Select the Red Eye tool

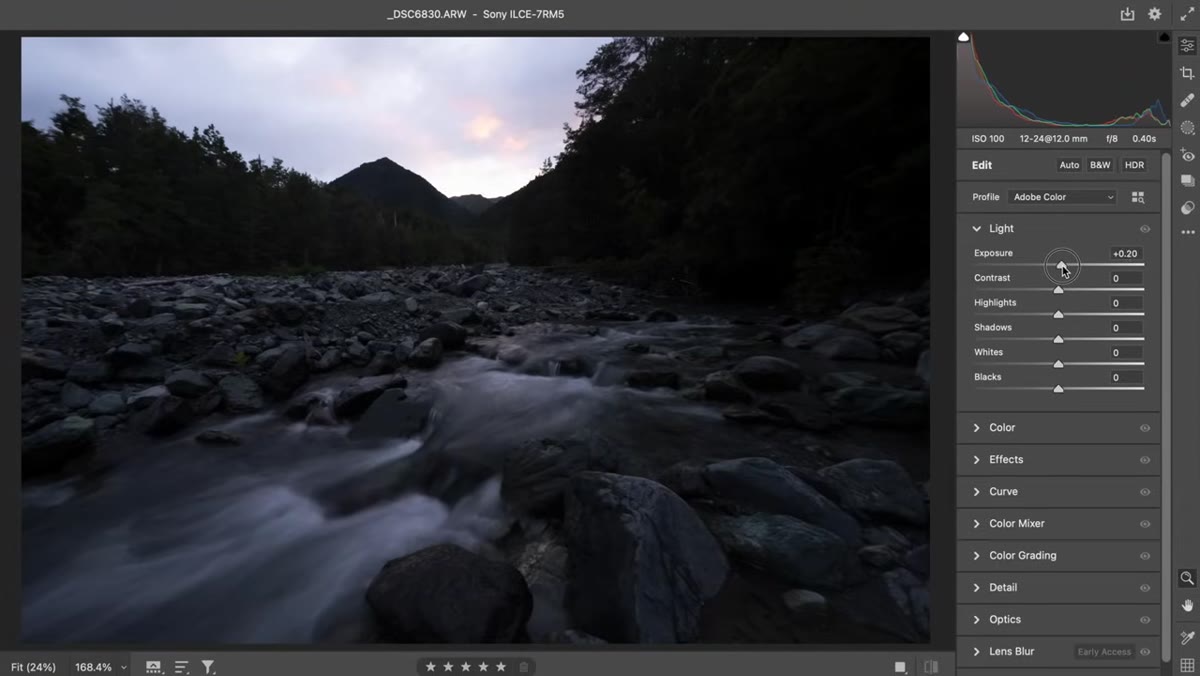coord(1187,155)
